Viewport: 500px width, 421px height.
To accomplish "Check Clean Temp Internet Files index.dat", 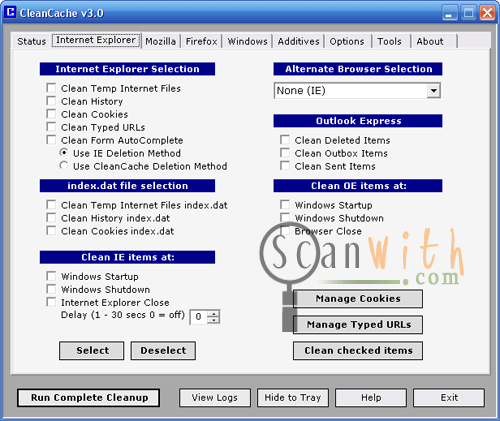I will point(51,205).
